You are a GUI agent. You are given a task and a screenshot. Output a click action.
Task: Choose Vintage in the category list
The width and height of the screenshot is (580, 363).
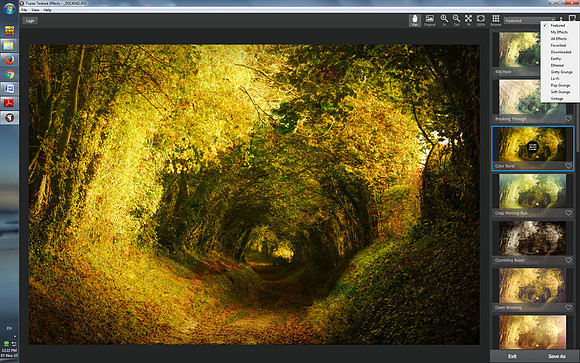[557, 99]
